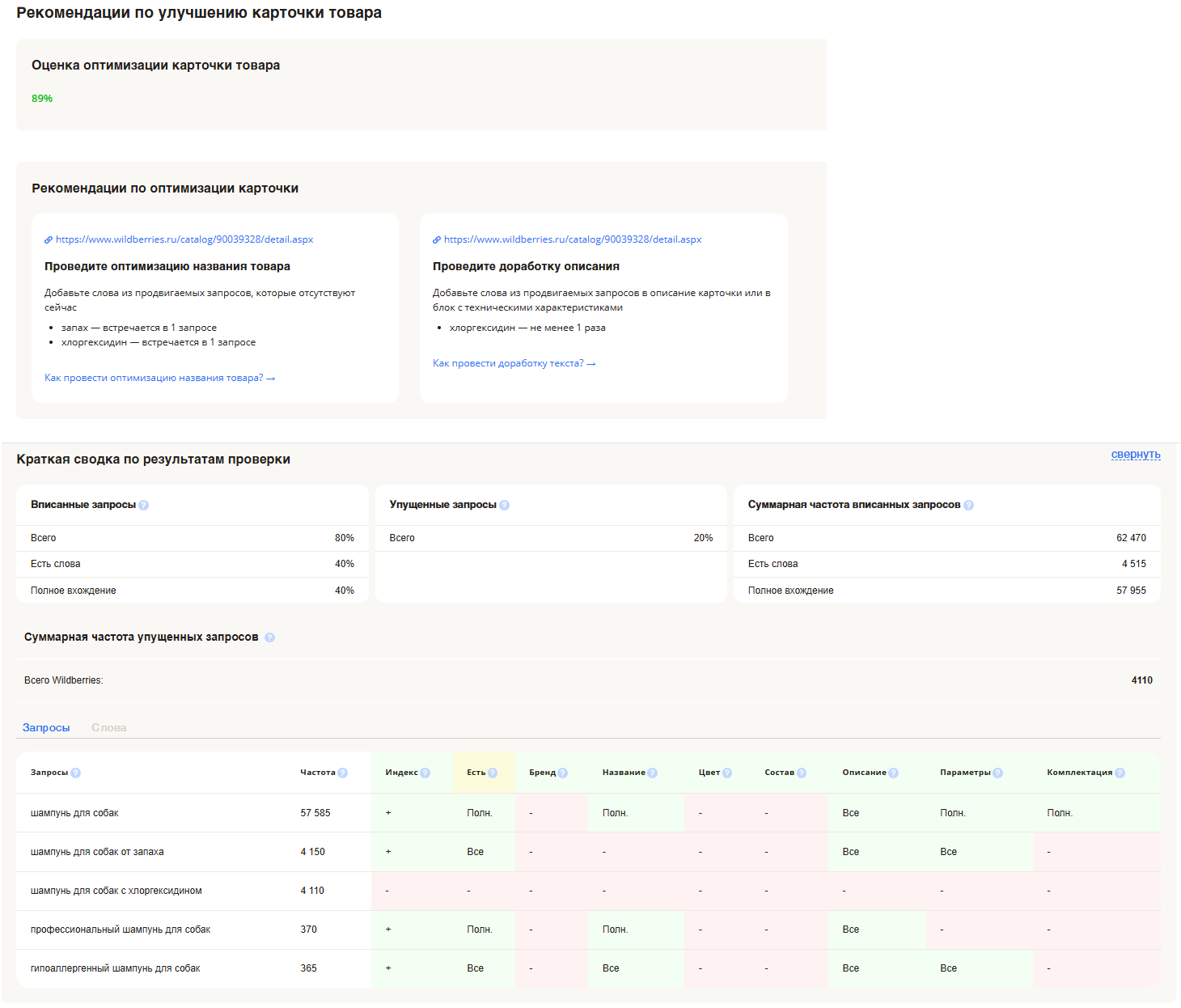Open Wildberries link in title optimization card
This screenshot has width=1181, height=1008.
[x=184, y=239]
